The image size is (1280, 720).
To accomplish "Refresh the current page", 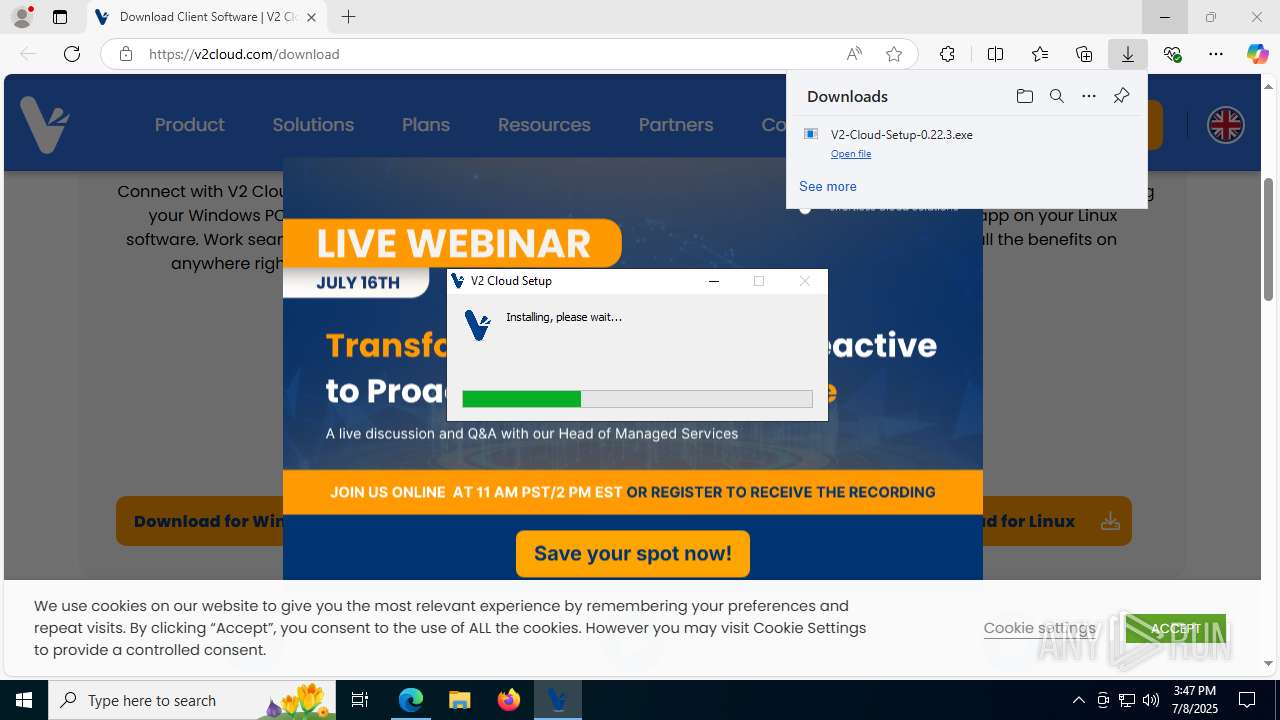I will (72, 54).
